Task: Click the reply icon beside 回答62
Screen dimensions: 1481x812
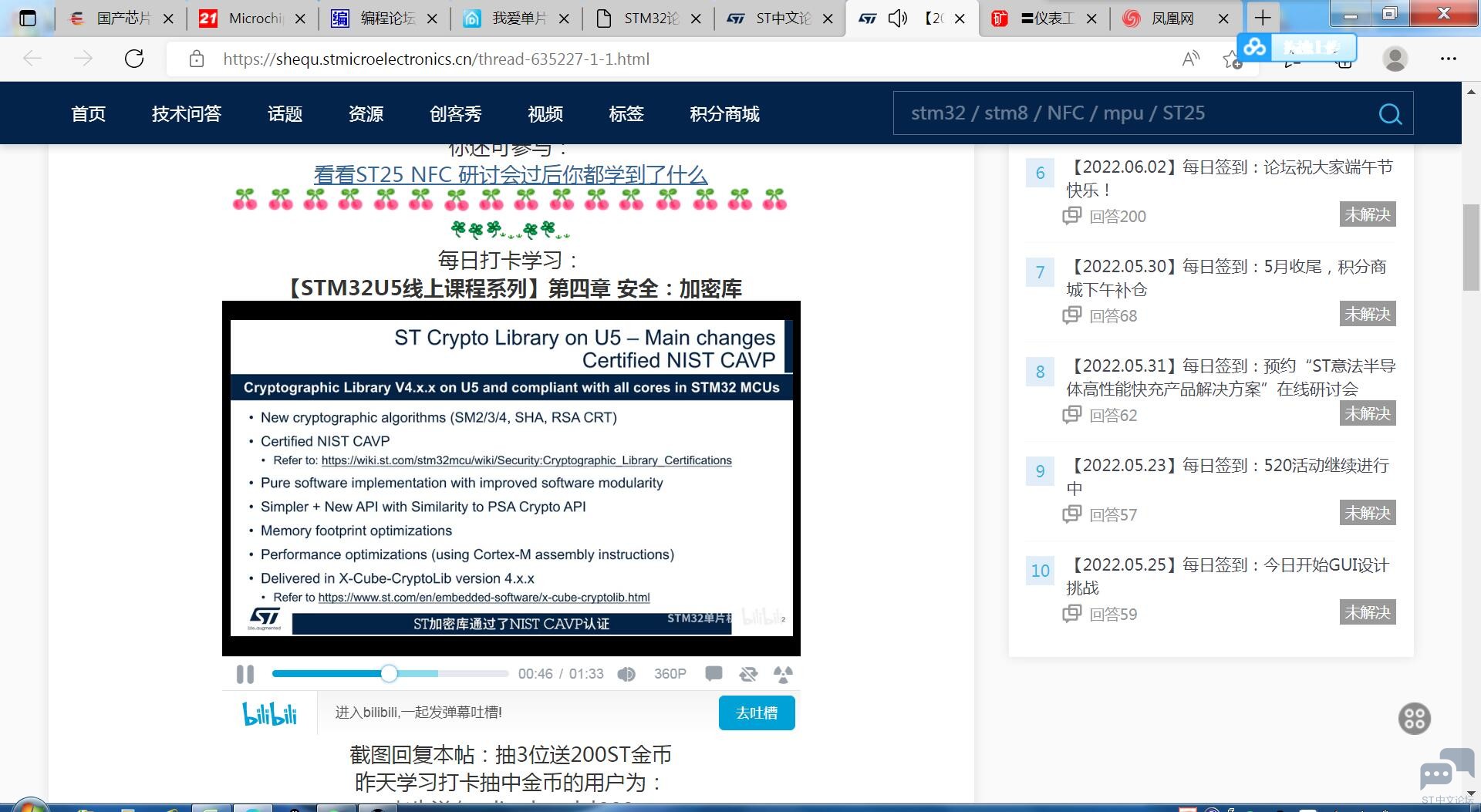Action: [x=1071, y=415]
